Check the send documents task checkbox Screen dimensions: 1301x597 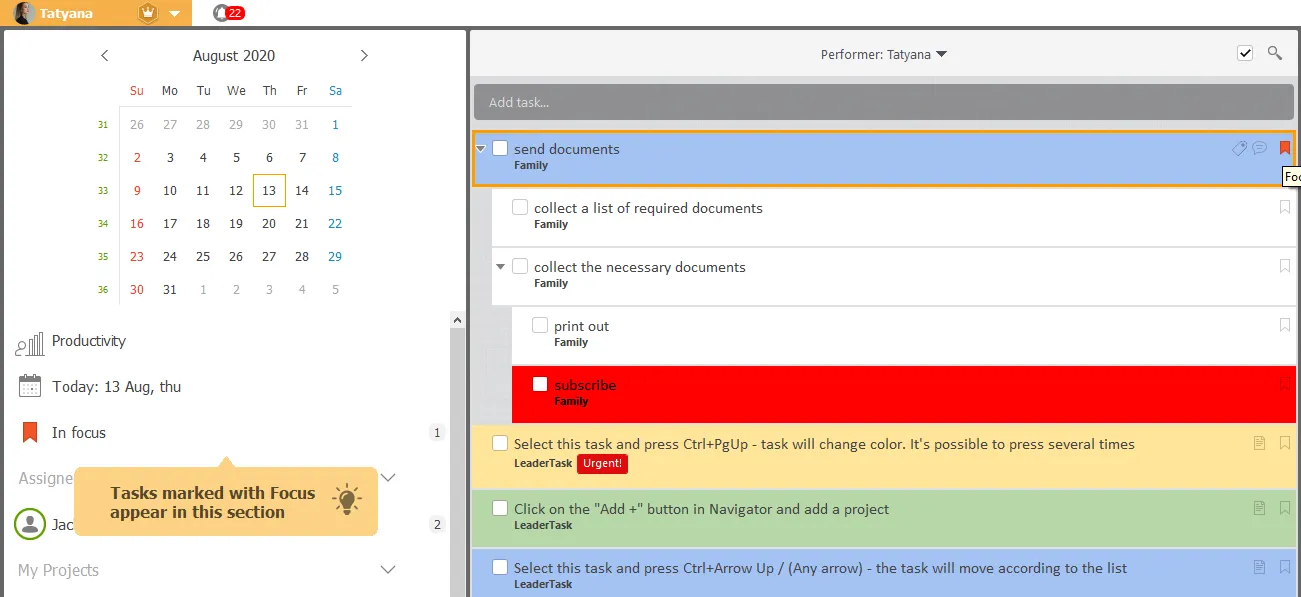(500, 148)
